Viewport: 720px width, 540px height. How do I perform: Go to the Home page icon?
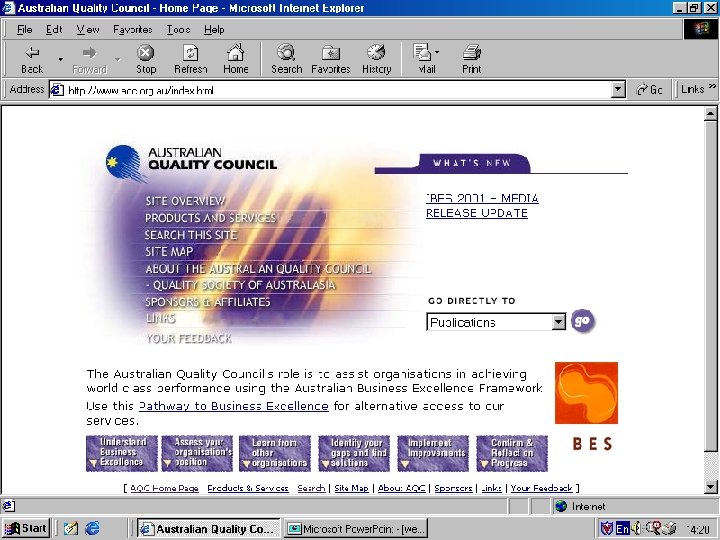pyautogui.click(x=236, y=60)
